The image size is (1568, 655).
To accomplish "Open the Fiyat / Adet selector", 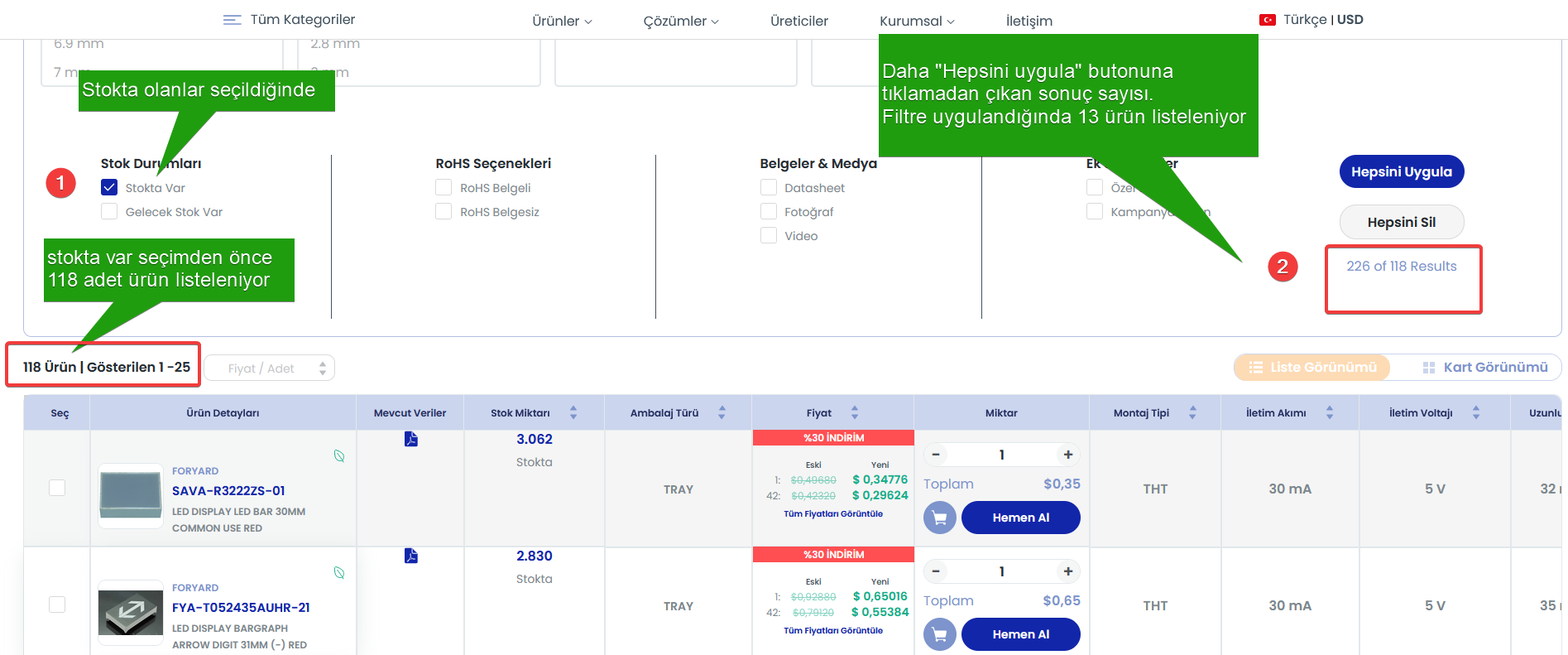I will point(270,368).
